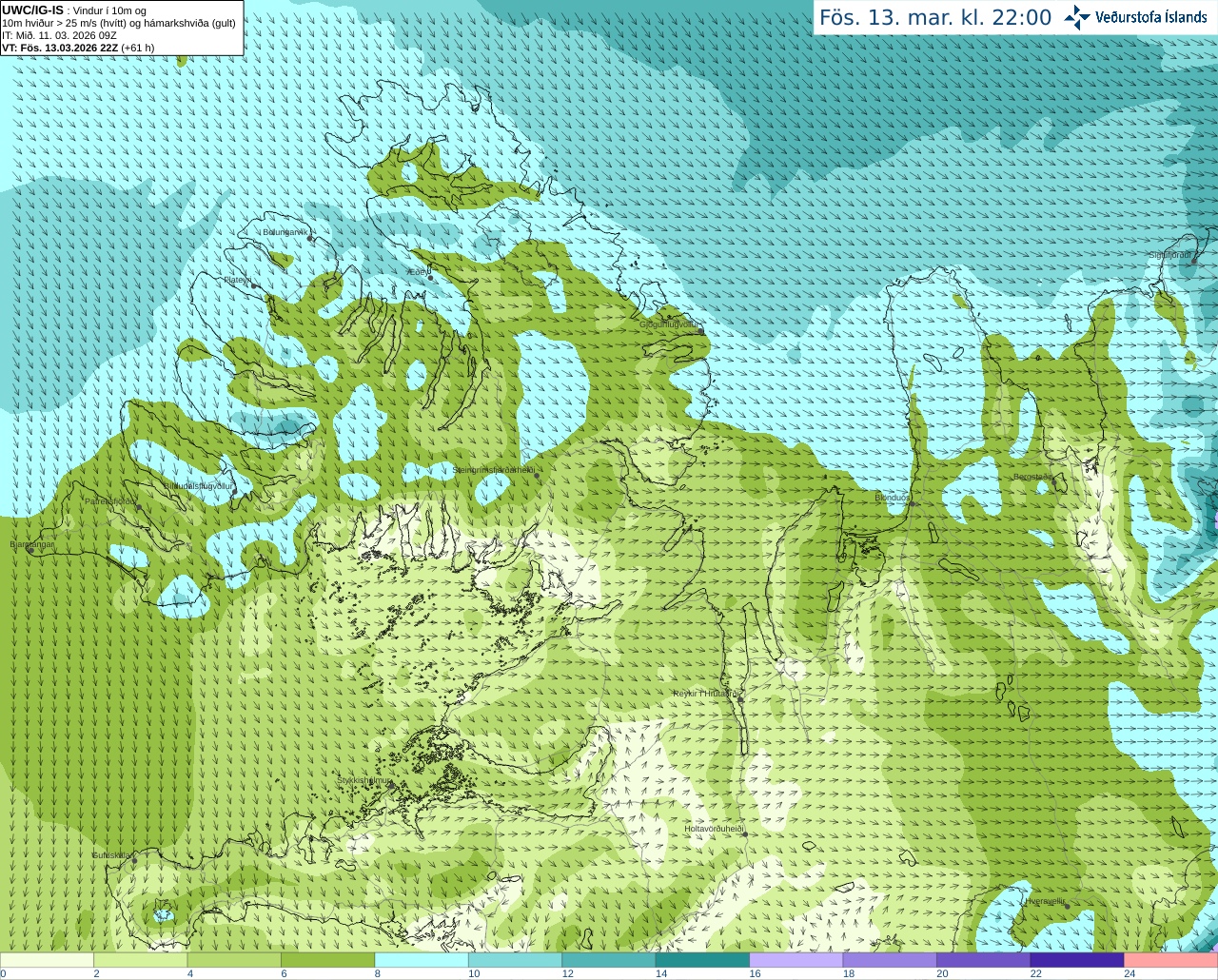The image size is (1218, 980).
Task: Click the Veðurstofa Íslands logo
Action: (x=1135, y=17)
